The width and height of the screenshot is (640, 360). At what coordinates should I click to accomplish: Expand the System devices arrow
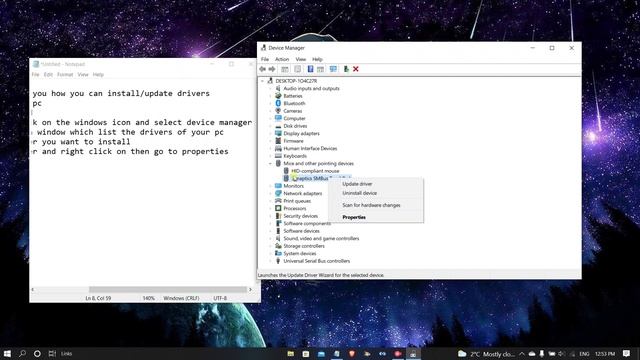(x=270, y=253)
